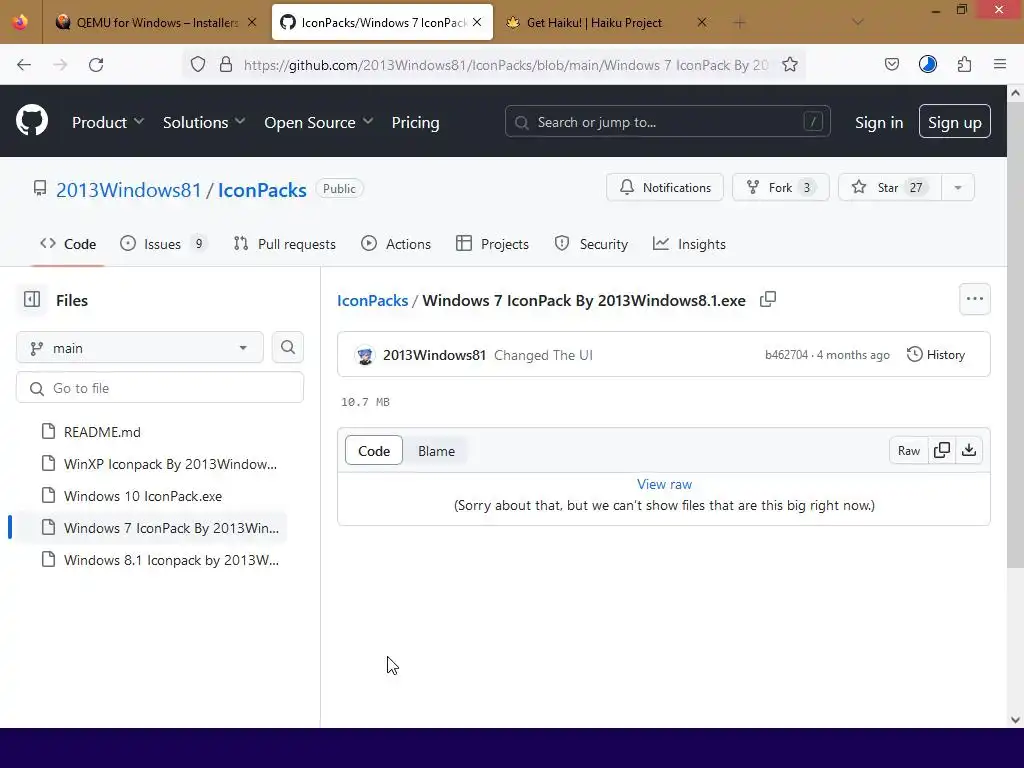
Task: Click the IconPacks breadcrumb link
Action: coord(372,300)
